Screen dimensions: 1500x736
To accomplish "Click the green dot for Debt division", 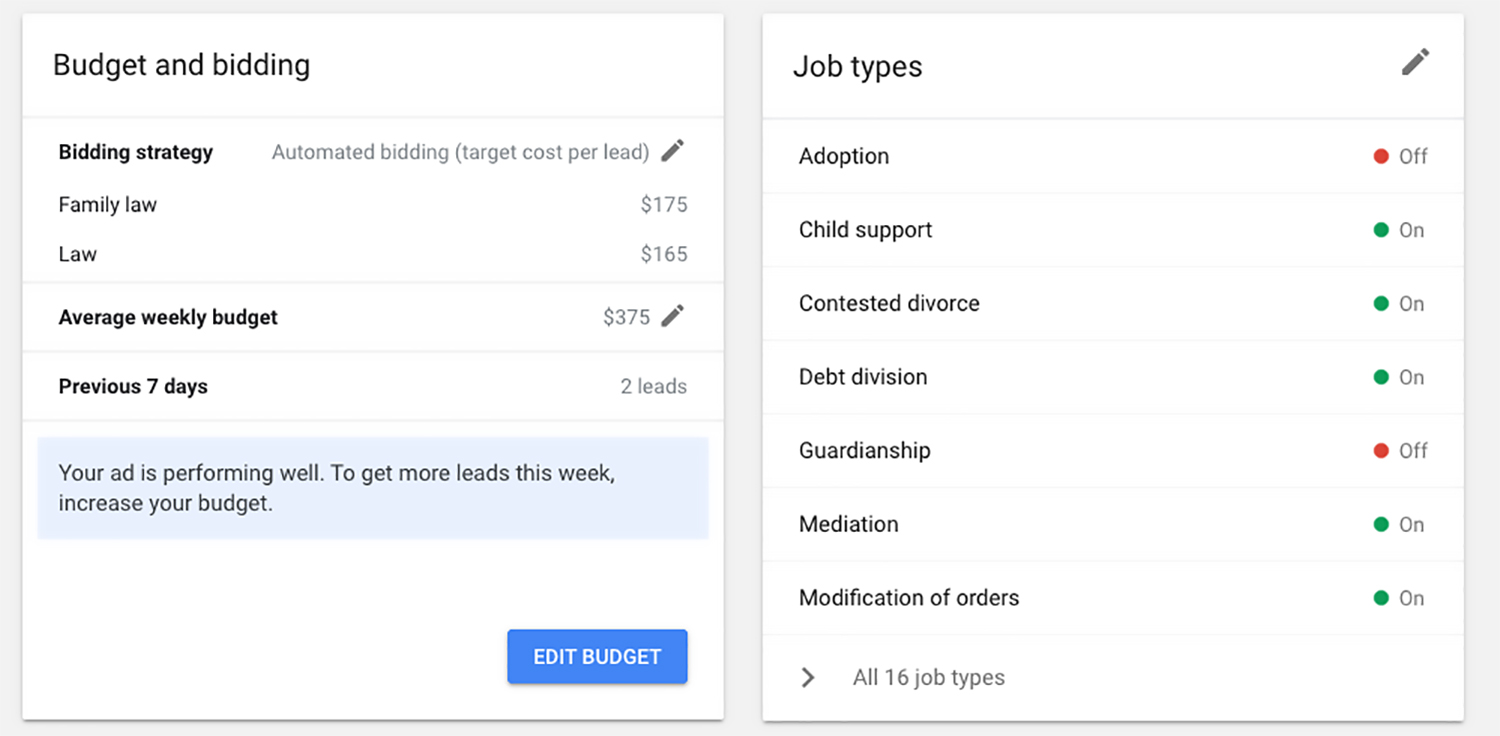I will (1381, 377).
